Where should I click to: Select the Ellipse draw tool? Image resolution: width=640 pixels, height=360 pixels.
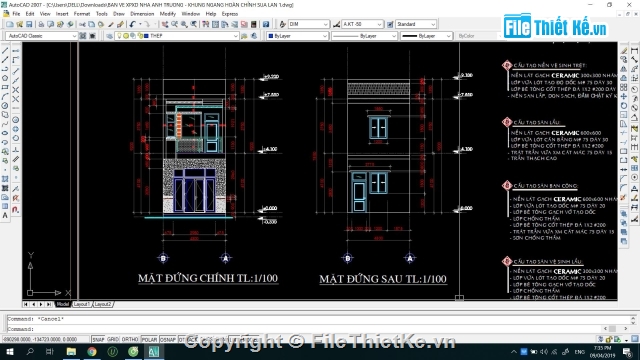click(5, 133)
